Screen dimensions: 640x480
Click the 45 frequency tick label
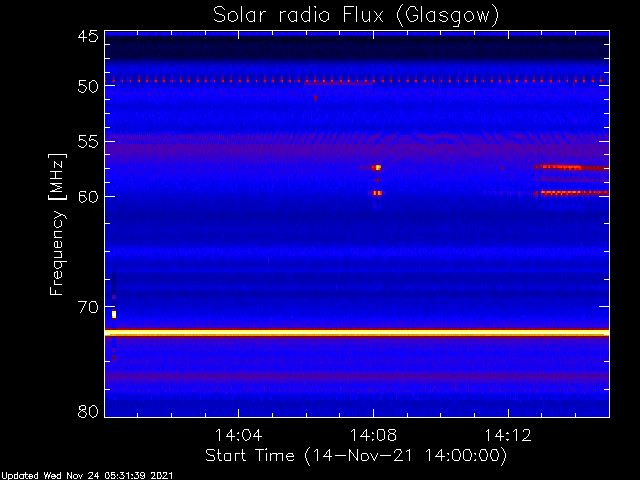click(88, 36)
